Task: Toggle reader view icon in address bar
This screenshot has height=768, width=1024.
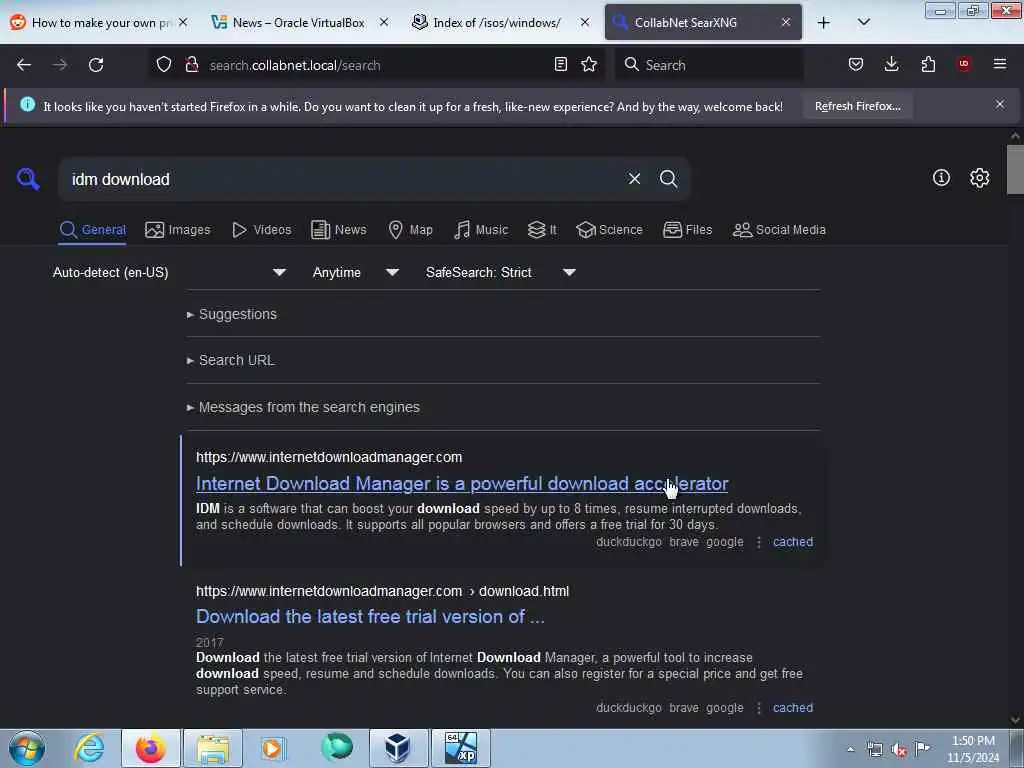Action: [560, 64]
